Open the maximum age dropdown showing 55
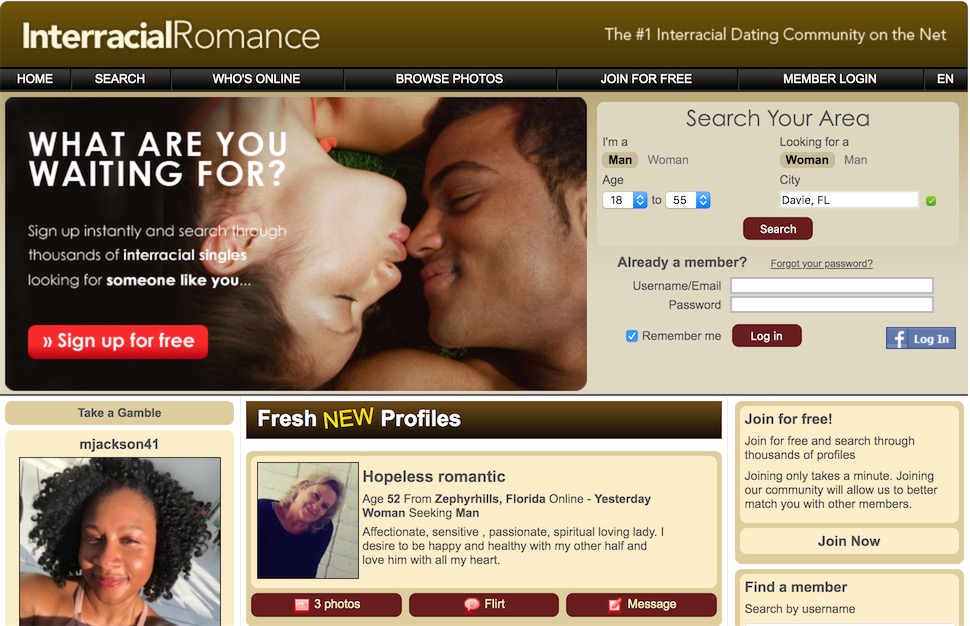The height and width of the screenshot is (626, 970). tap(688, 200)
